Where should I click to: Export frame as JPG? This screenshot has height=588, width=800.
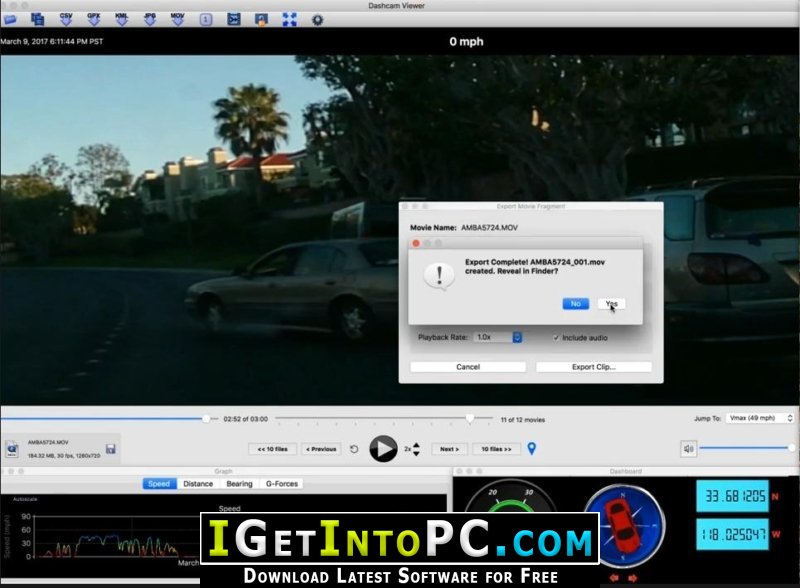pyautogui.click(x=149, y=19)
